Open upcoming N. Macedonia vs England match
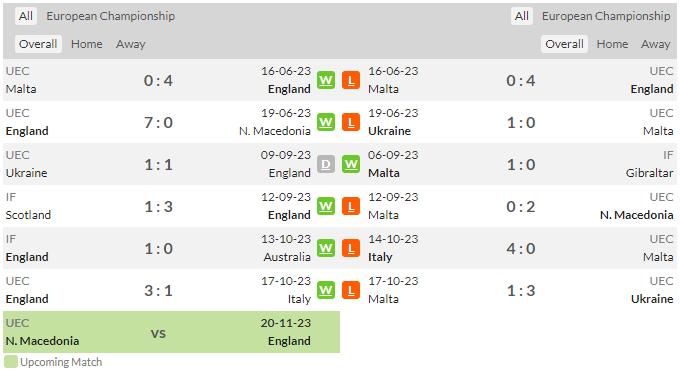This screenshot has height=378, width=680. [x=171, y=332]
